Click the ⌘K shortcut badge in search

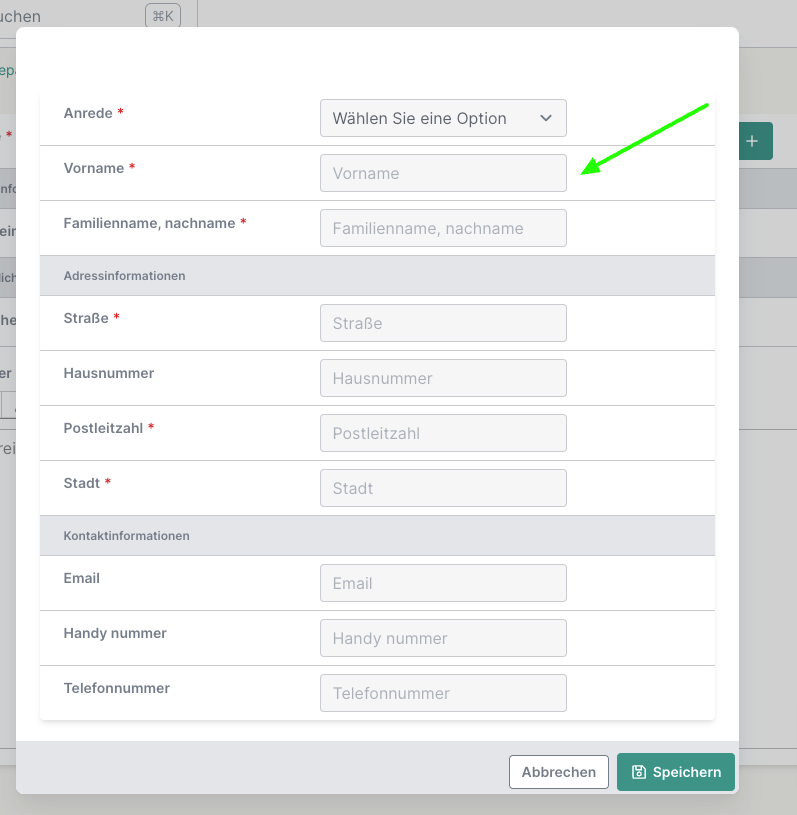[163, 15]
